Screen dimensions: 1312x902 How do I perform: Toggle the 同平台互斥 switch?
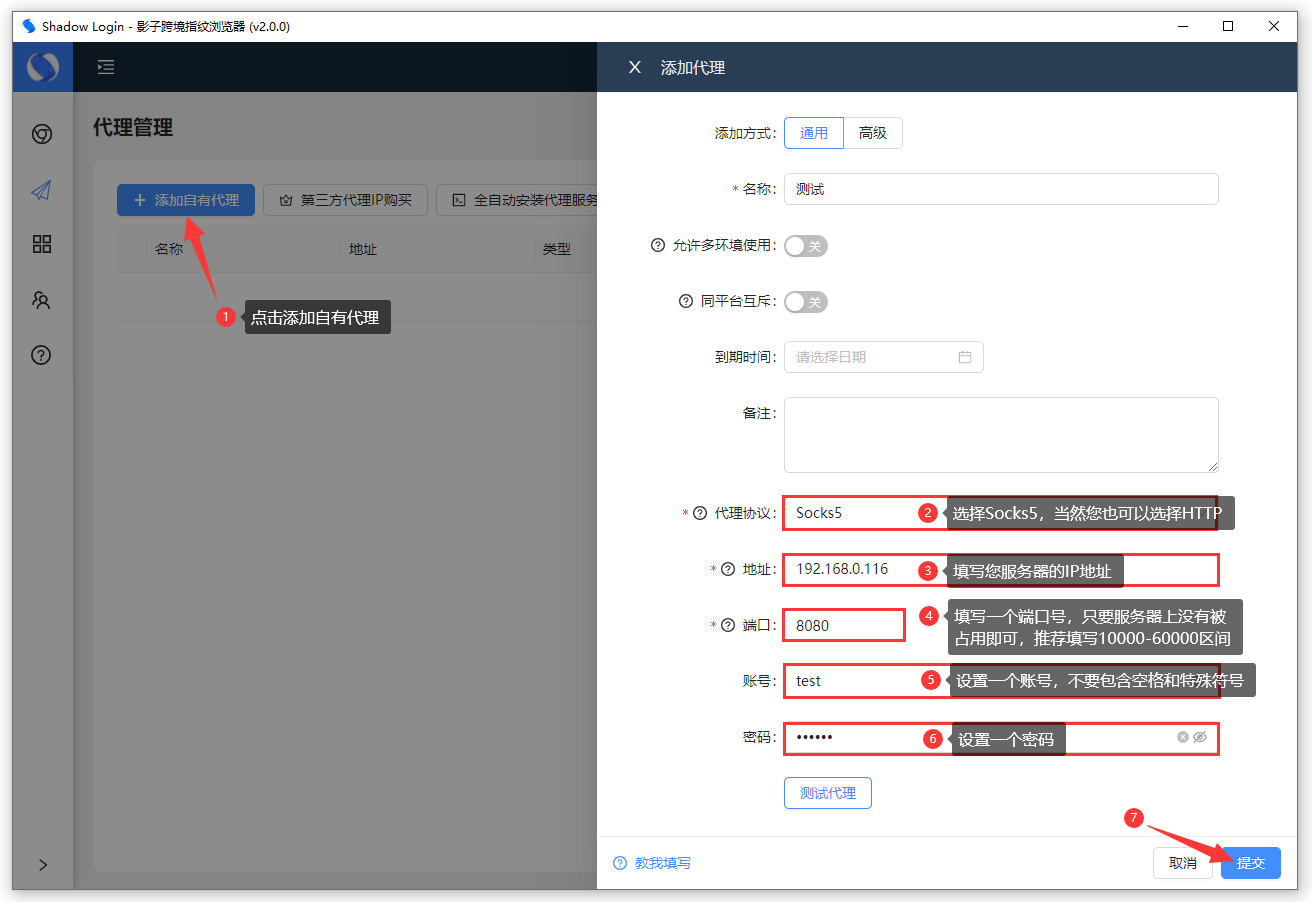805,302
